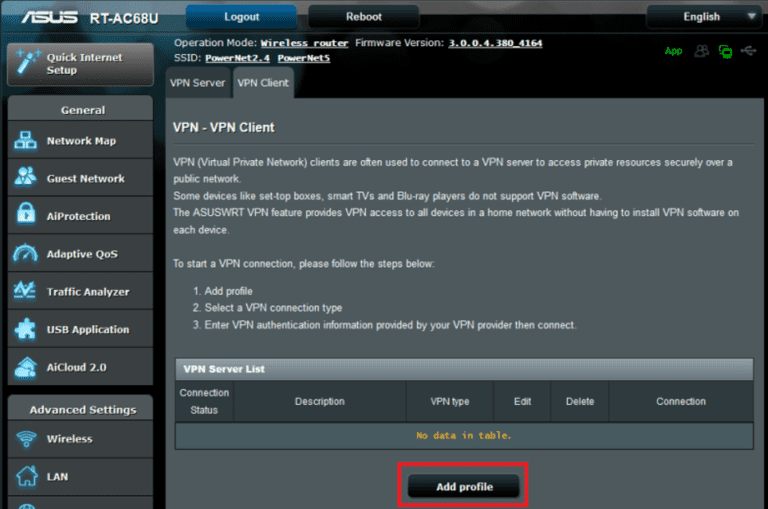This screenshot has height=509, width=768.
Task: Click the Logout button
Action: [241, 17]
